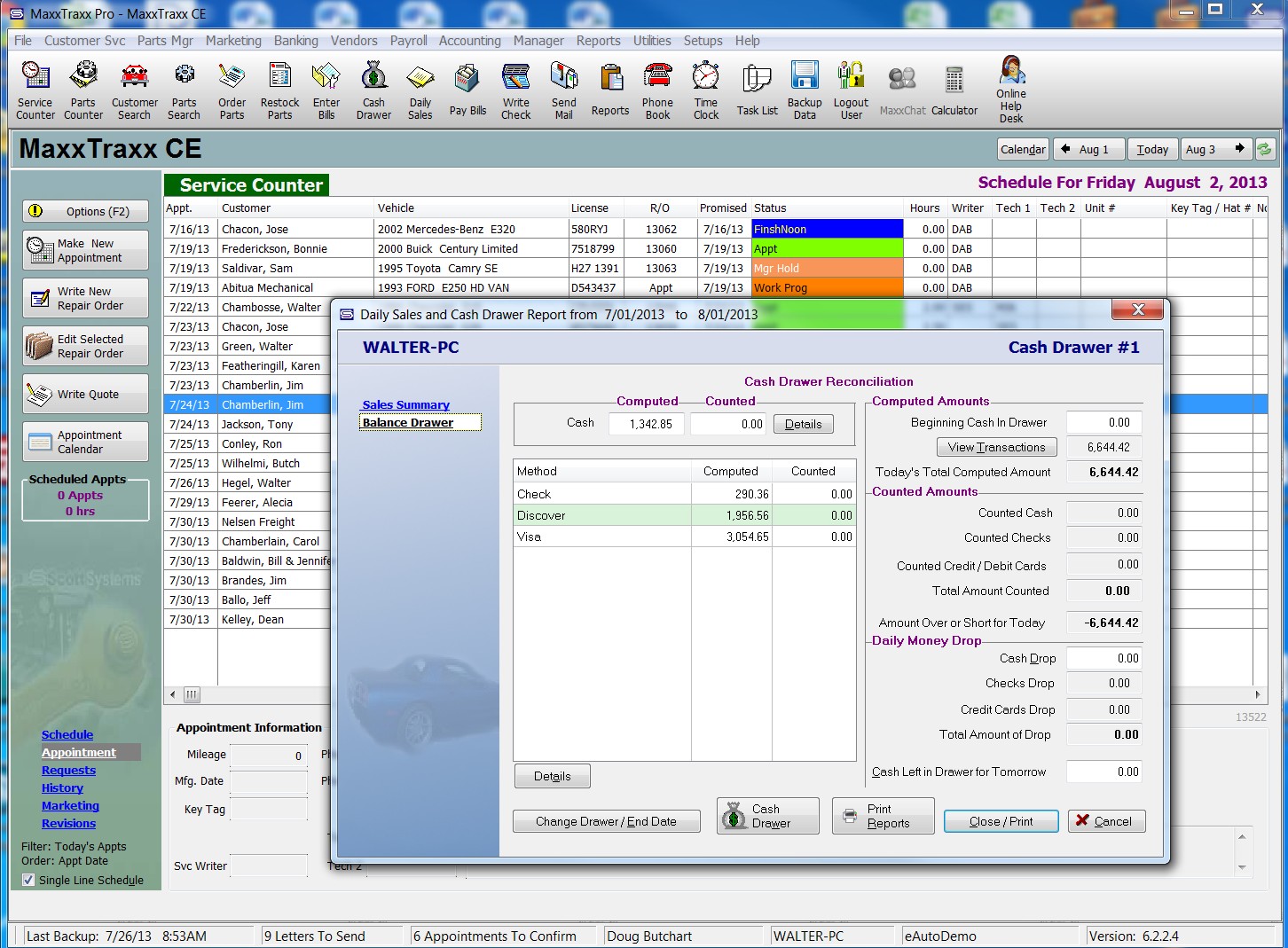Launch the Calculator toolbar icon

[x=954, y=90]
